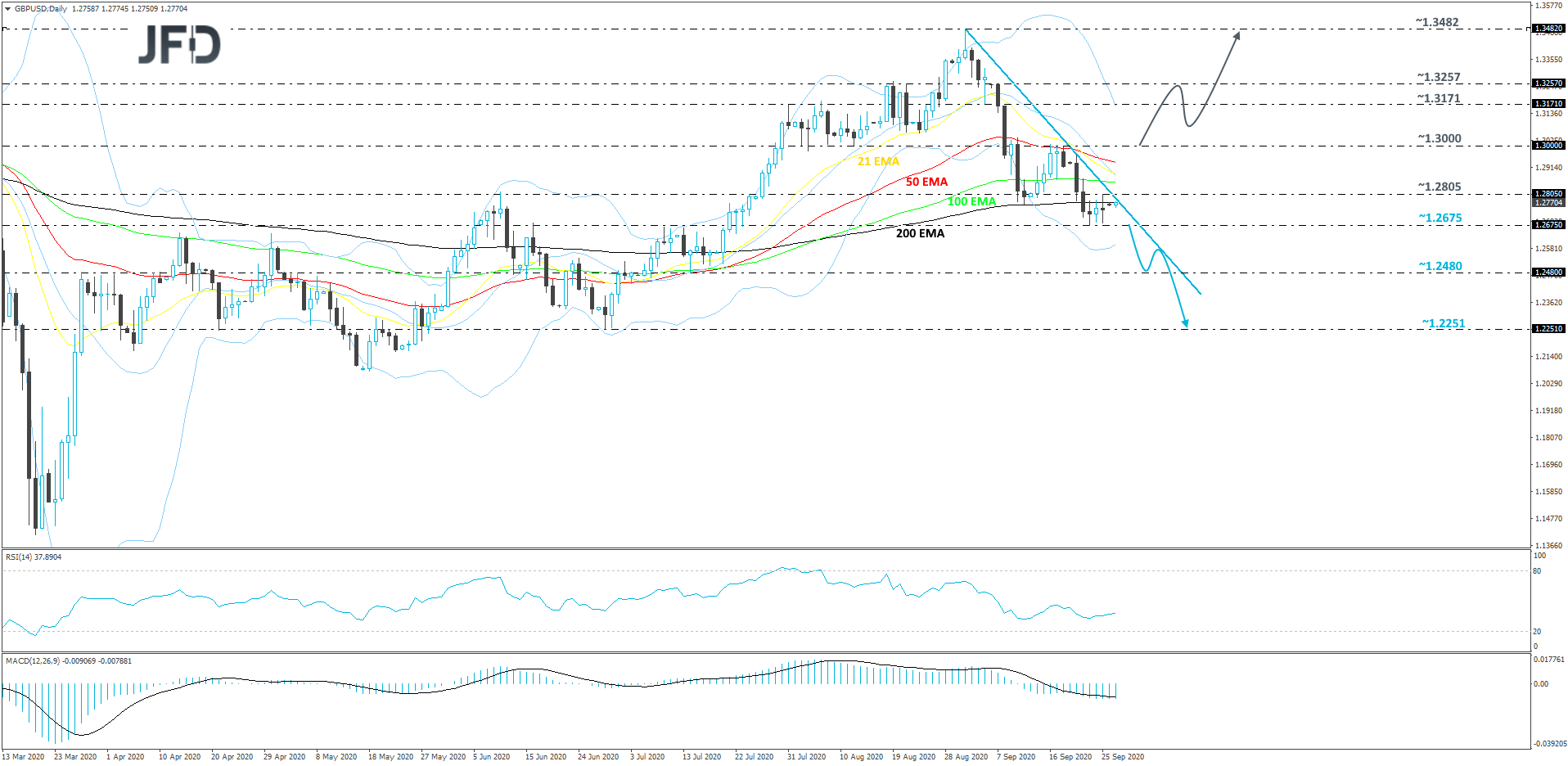Viewport: 1568px width, 766px height.
Task: Select the ~1.3257 level label
Action: (1439, 77)
